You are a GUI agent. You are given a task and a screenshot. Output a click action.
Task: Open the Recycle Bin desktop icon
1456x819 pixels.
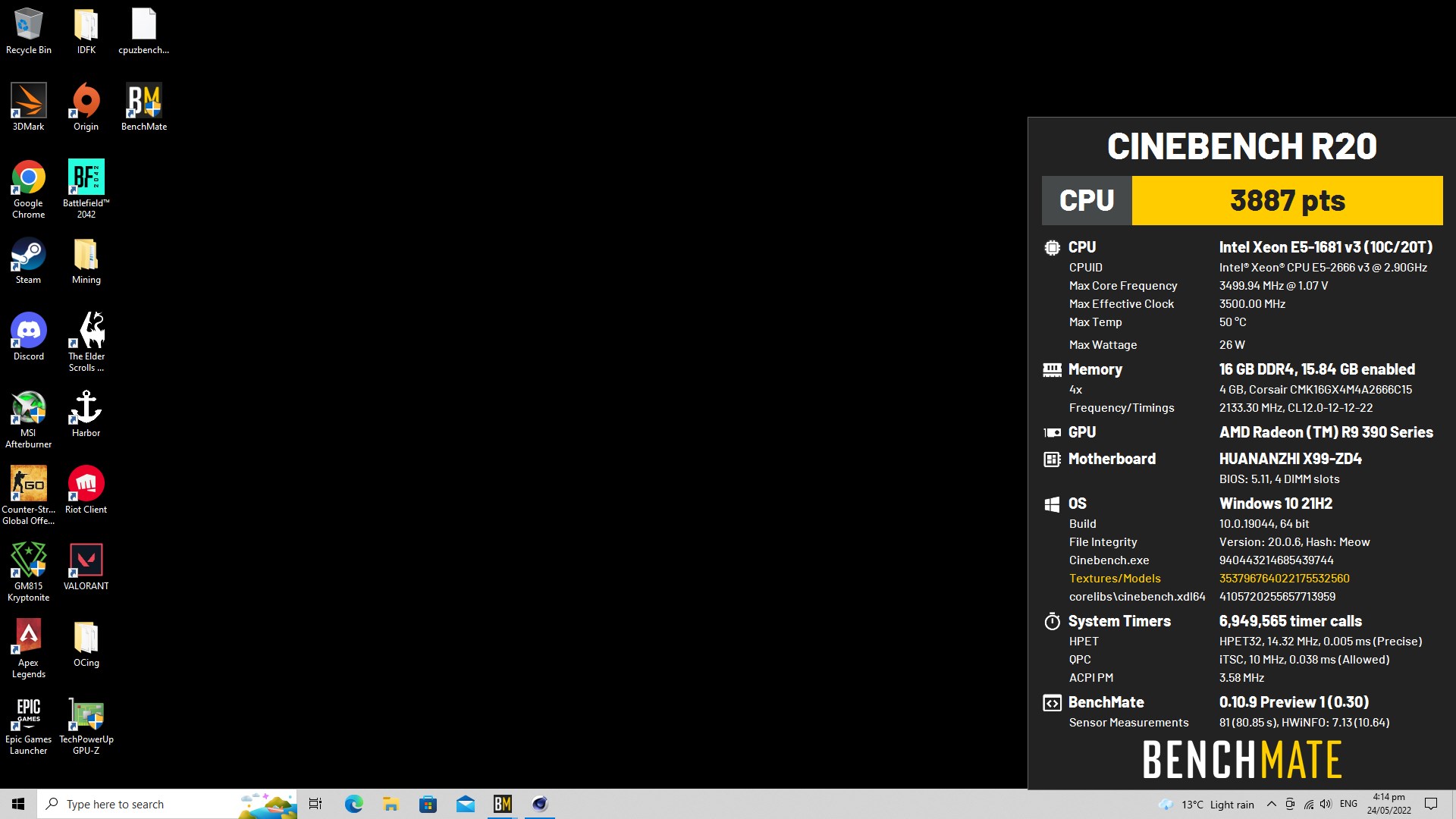[28, 31]
